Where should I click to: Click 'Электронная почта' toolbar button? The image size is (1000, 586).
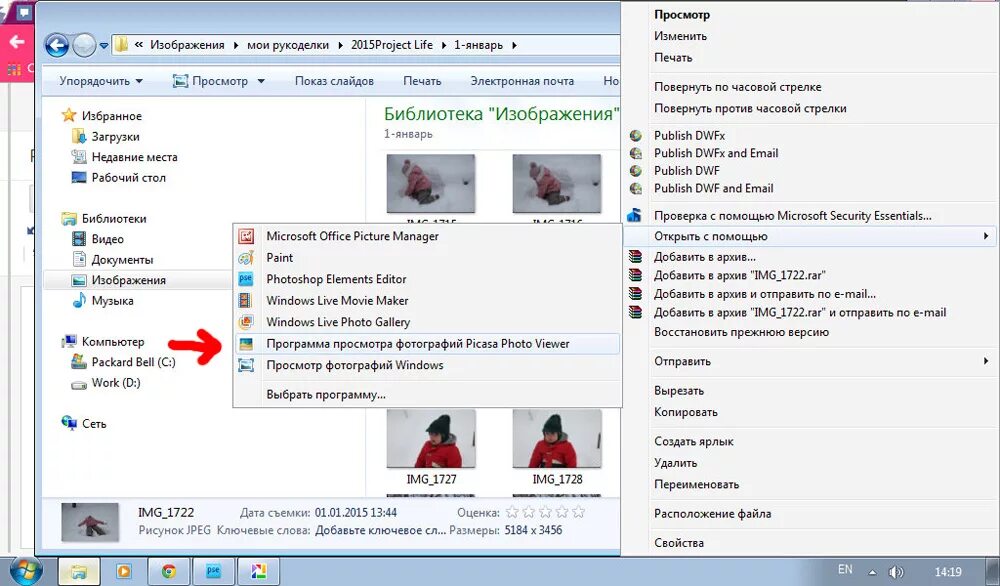point(522,81)
